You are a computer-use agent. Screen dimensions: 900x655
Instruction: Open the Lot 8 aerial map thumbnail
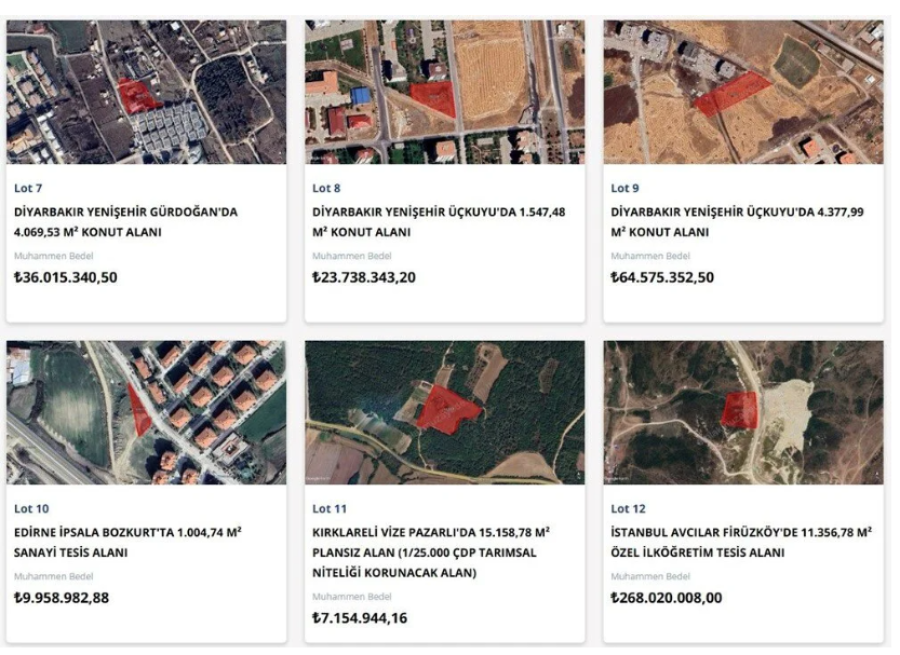tap(445, 92)
